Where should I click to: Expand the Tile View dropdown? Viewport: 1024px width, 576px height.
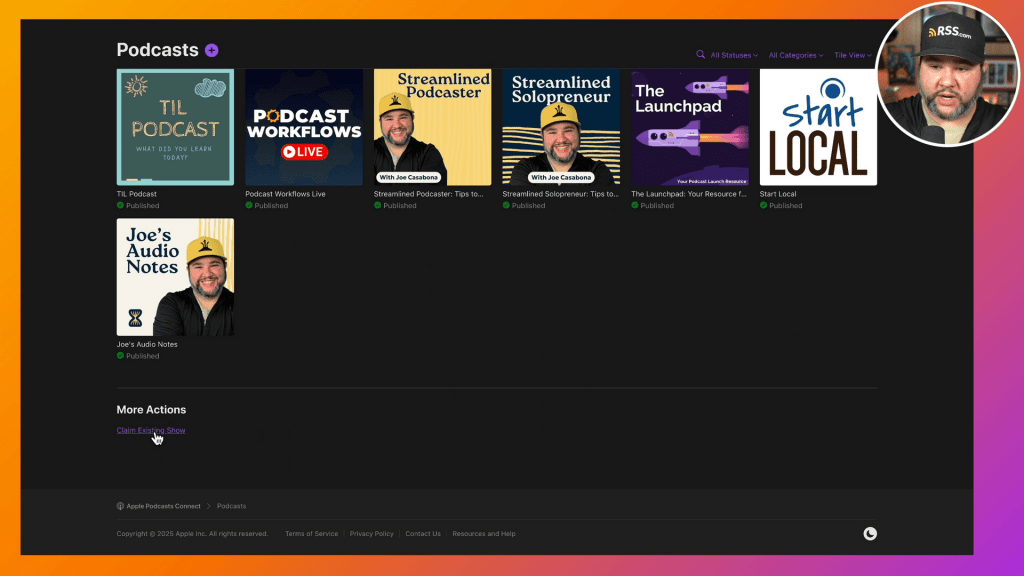pos(852,55)
